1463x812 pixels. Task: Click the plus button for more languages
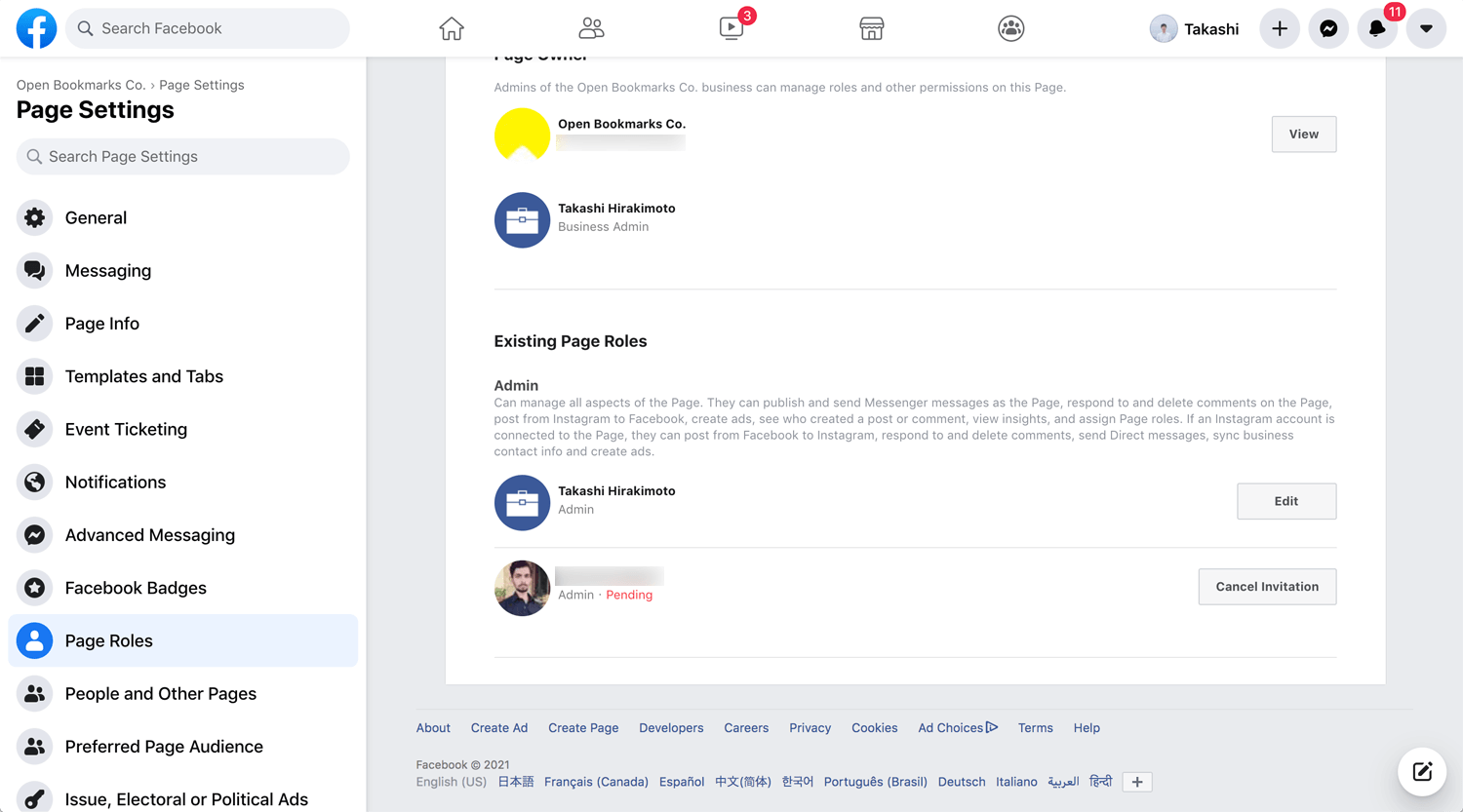point(1137,782)
